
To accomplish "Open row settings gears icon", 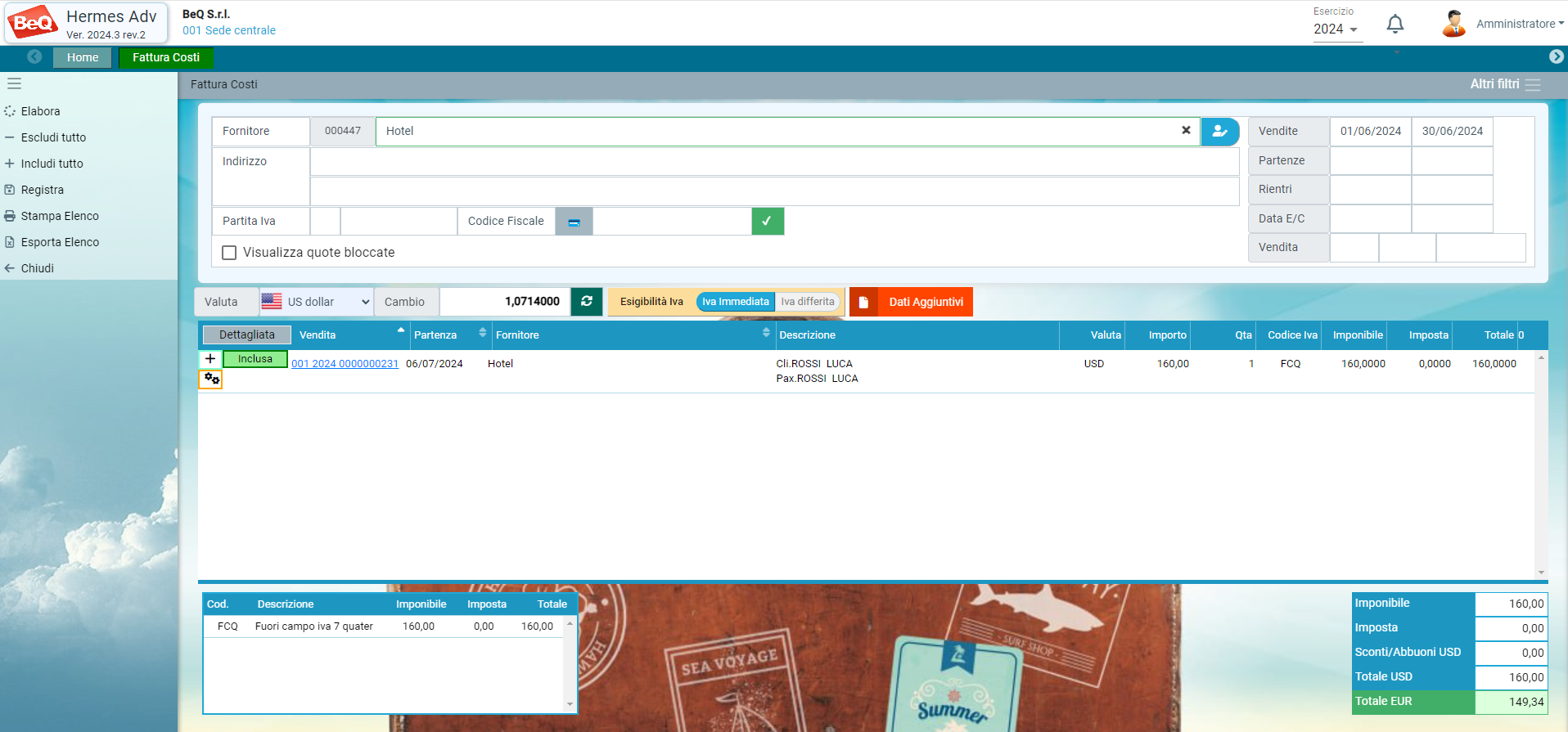I will point(211,379).
